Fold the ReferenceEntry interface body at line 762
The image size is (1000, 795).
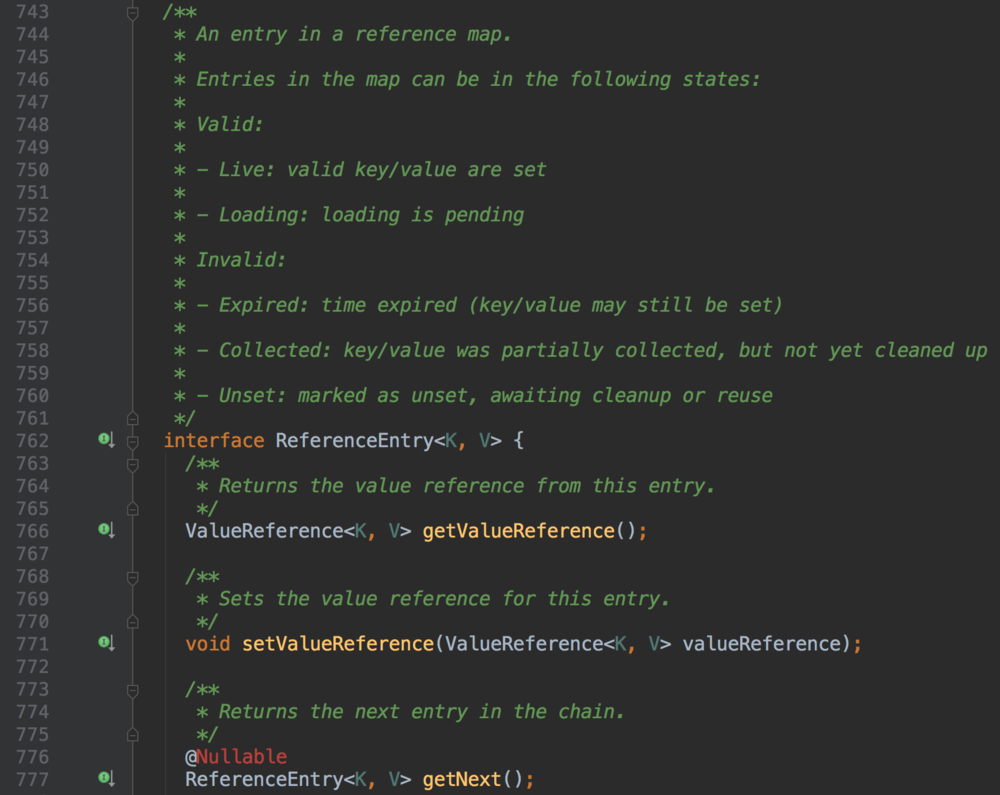coord(132,440)
